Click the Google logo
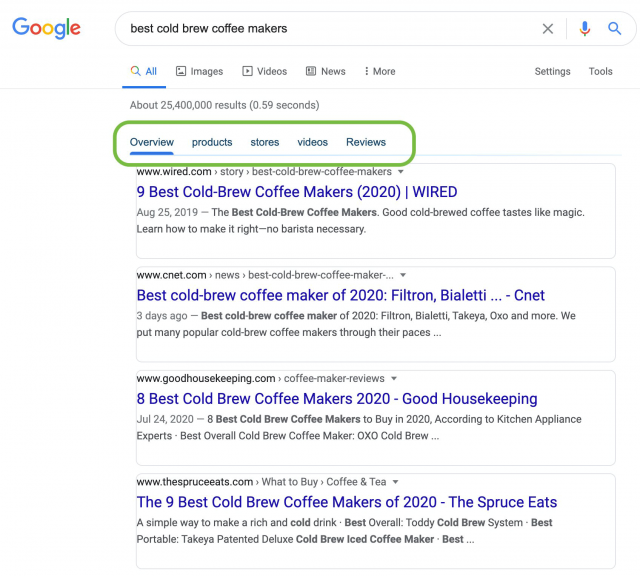The image size is (640, 576). [x=46, y=28]
